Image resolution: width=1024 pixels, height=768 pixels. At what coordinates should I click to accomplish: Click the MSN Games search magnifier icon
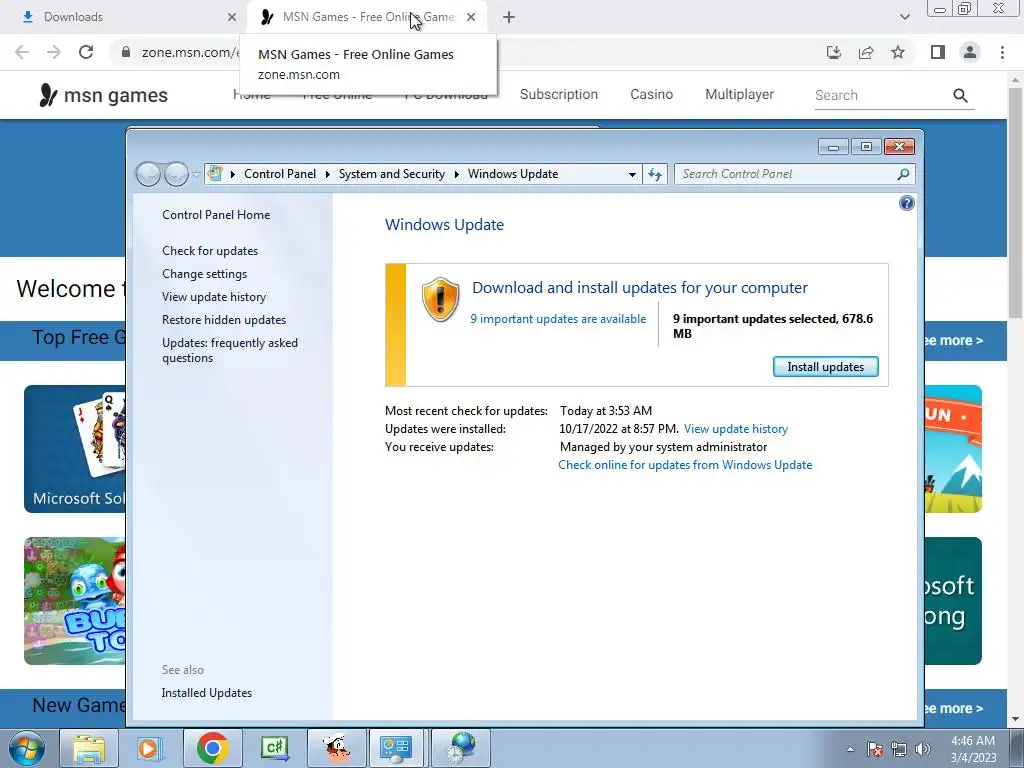[960, 95]
